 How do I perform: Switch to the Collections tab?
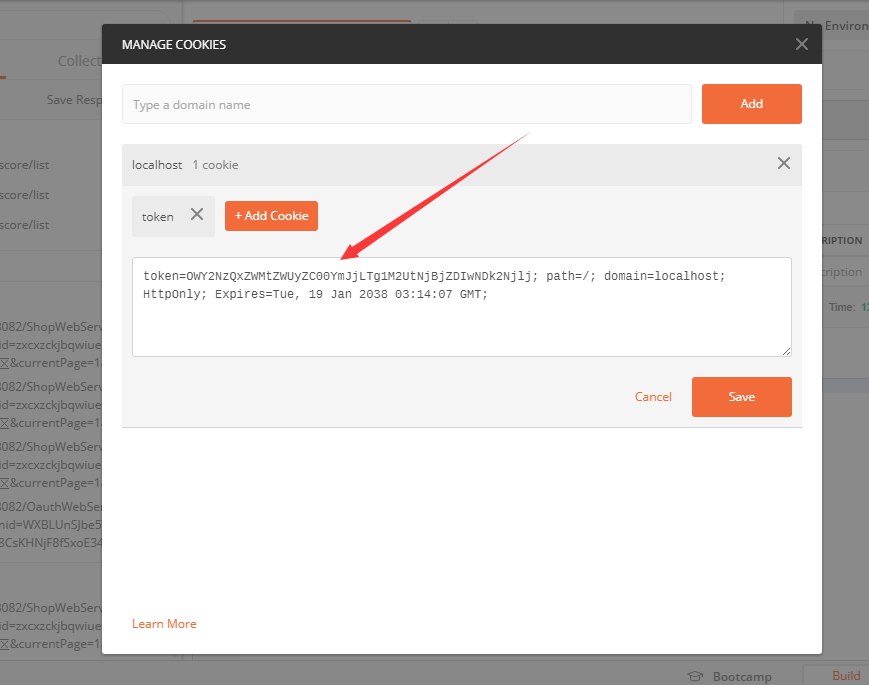78,60
